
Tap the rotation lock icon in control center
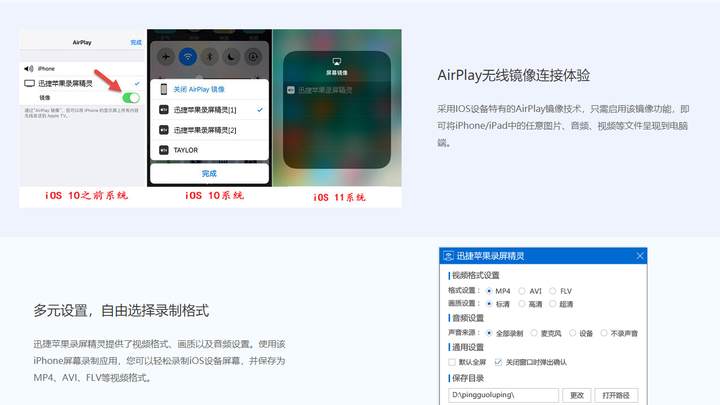(253, 57)
